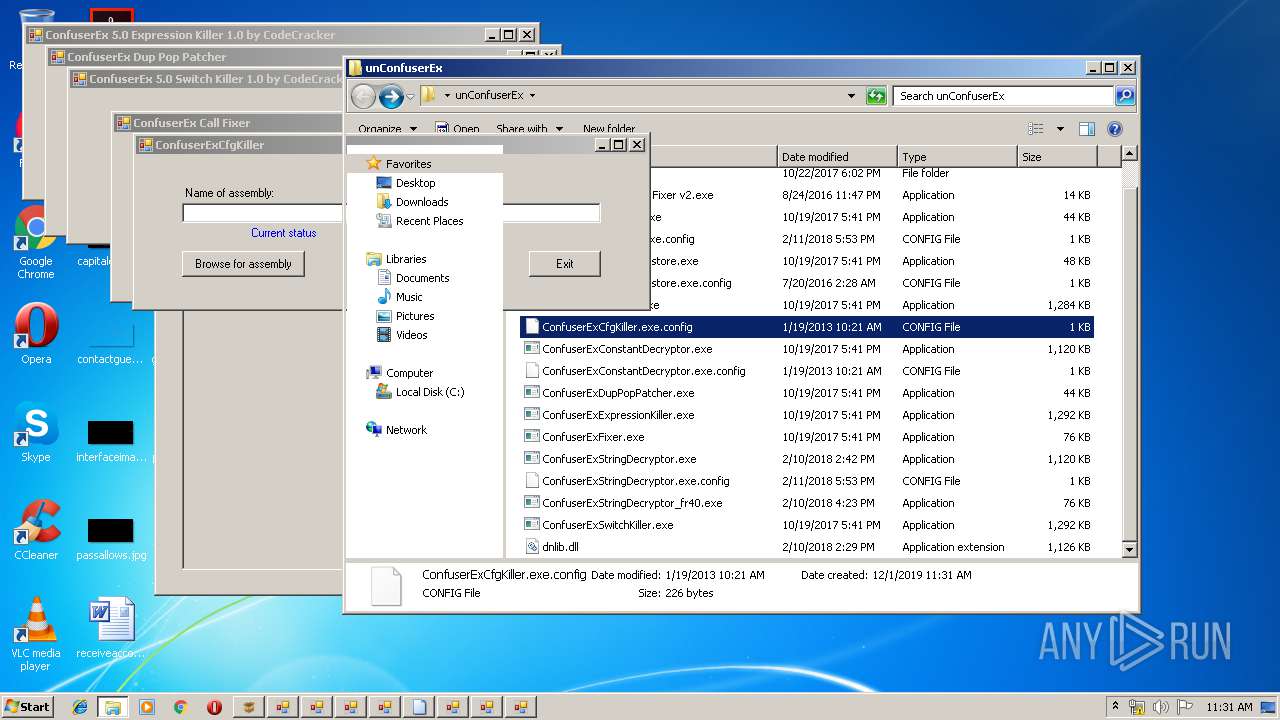The width and height of the screenshot is (1280, 720).
Task: Select the ConfuserExFixer.exe file icon
Action: click(532, 437)
